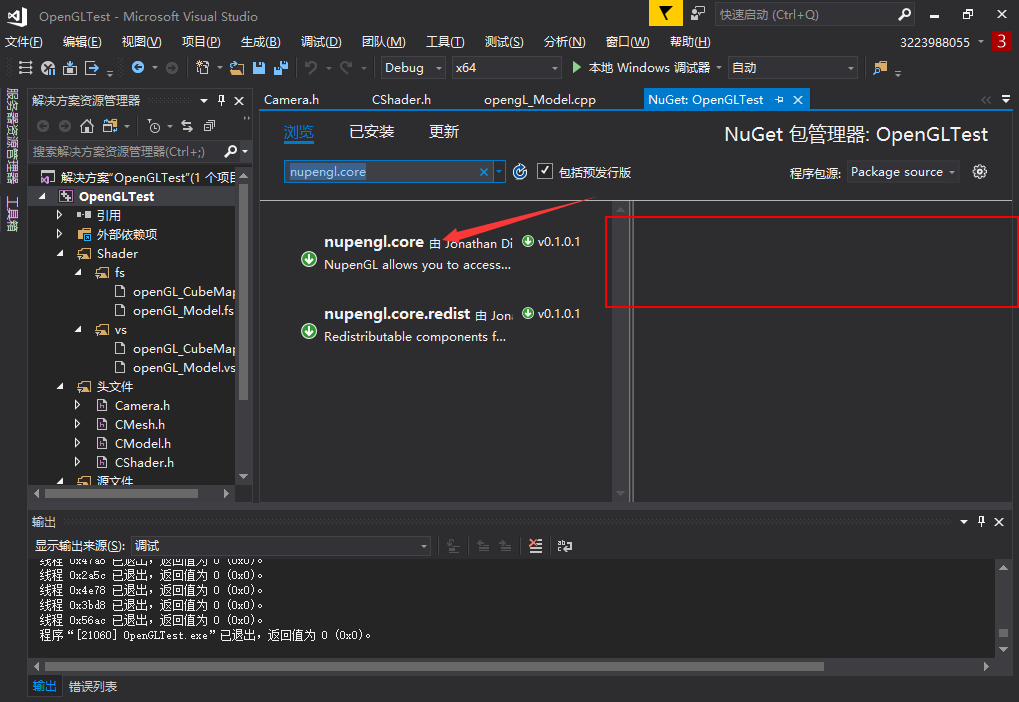Click the save file icon
This screenshot has width=1019, height=702.
coord(259,68)
